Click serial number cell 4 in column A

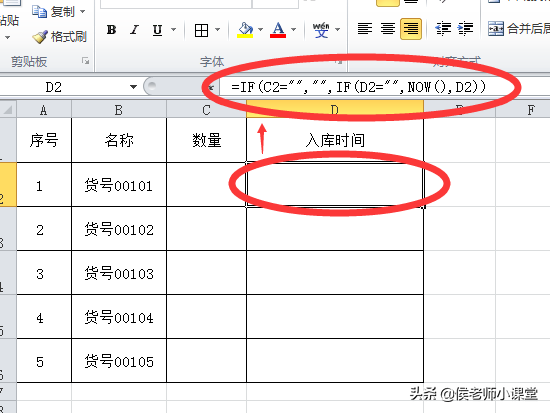pos(44,317)
